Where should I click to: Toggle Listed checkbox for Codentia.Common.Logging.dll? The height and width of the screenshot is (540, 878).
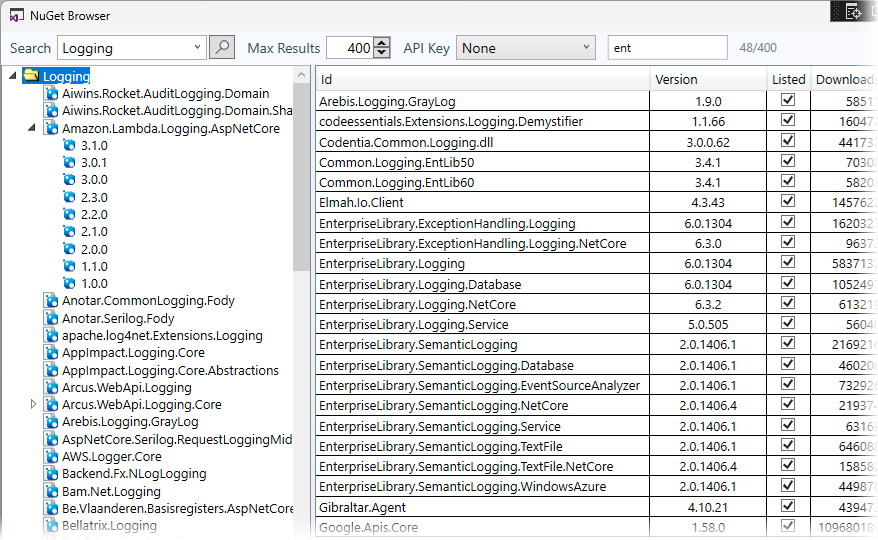pyautogui.click(x=788, y=140)
